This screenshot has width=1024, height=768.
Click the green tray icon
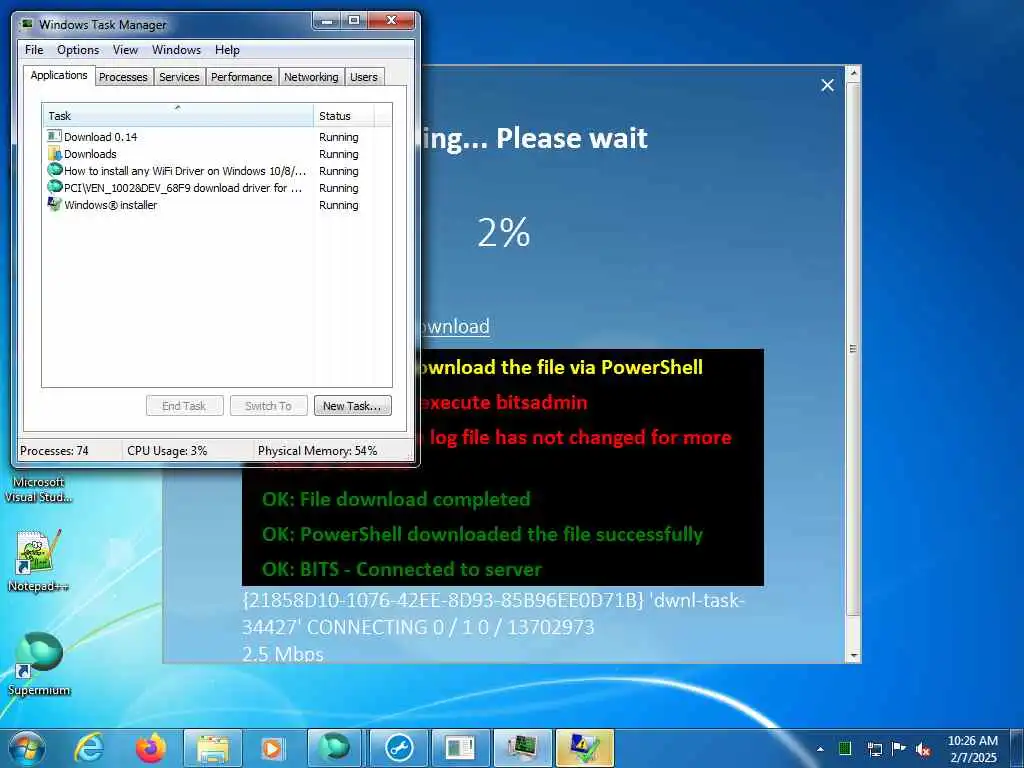(844, 749)
